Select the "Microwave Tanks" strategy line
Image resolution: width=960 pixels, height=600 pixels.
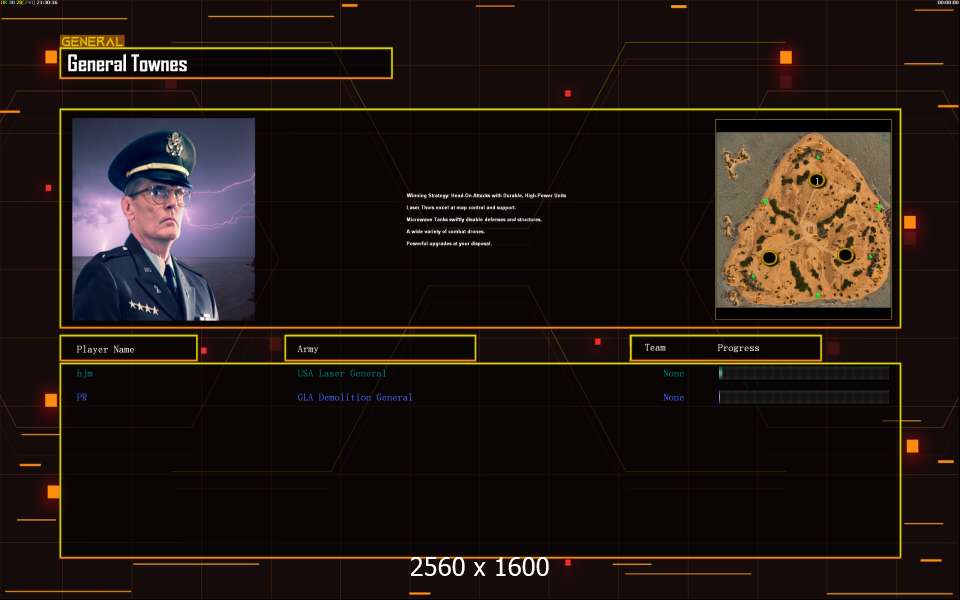pyautogui.click(x=474, y=219)
